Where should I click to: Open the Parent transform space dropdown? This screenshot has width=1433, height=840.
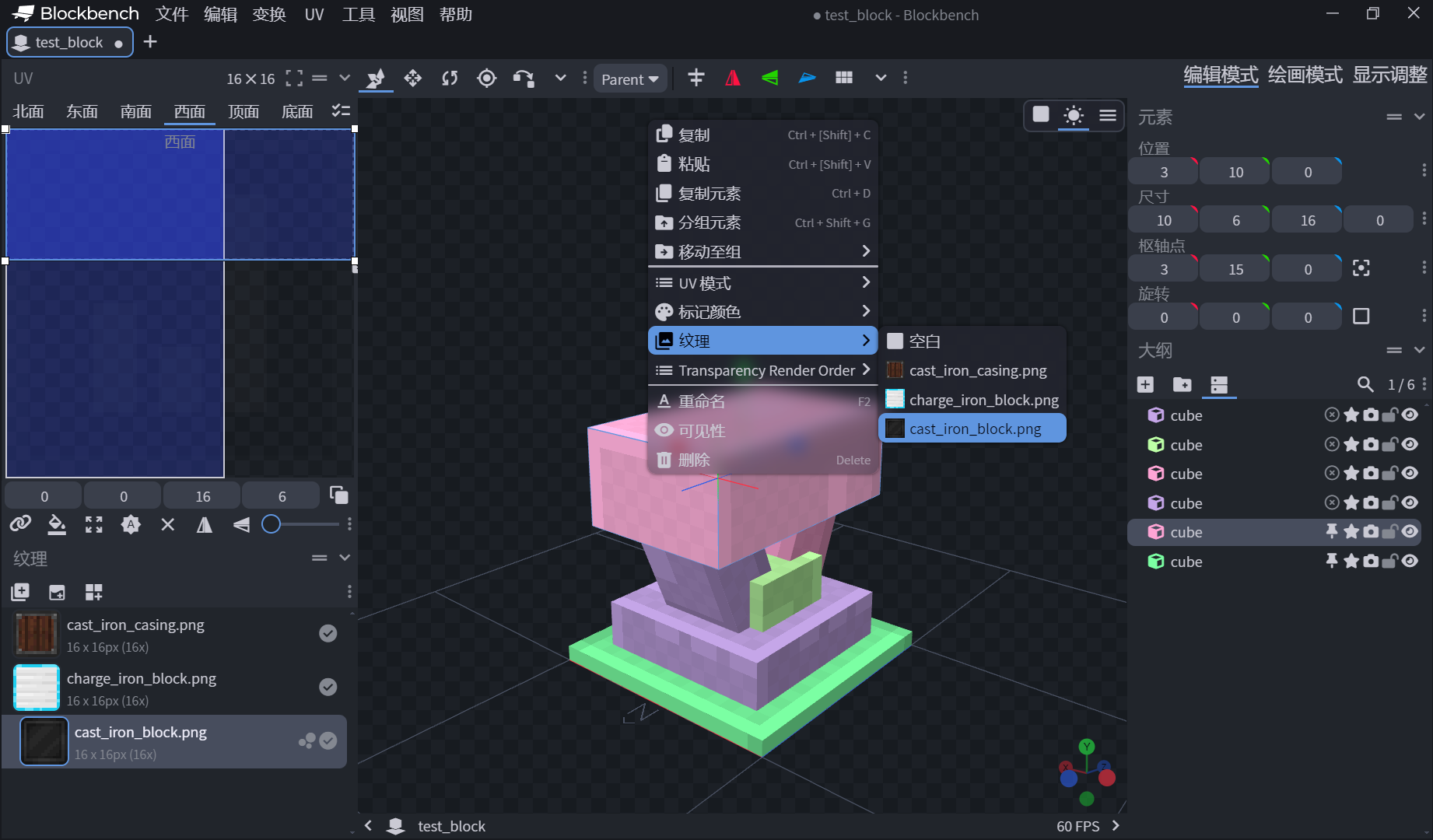[629, 79]
